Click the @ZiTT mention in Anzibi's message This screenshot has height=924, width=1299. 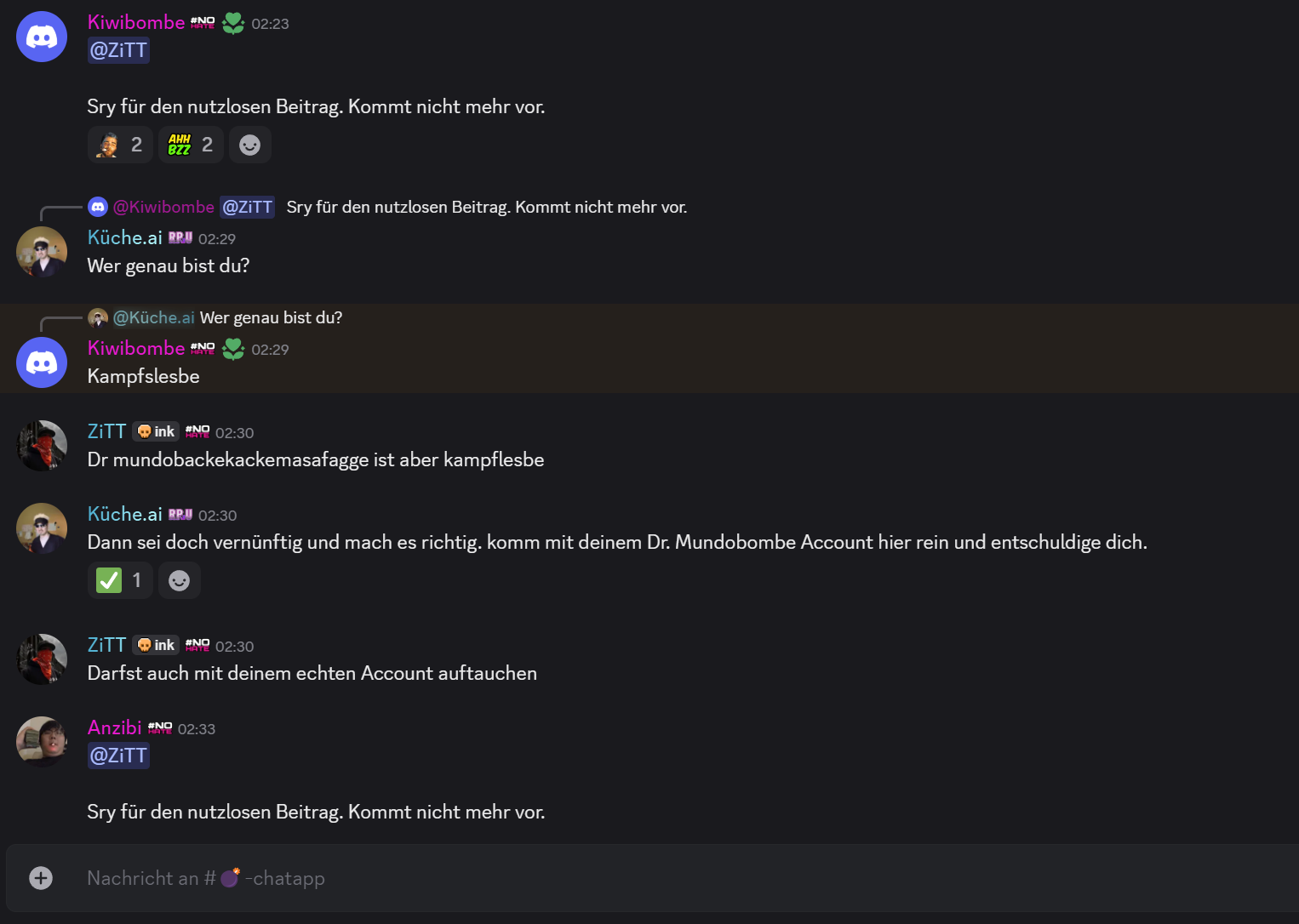[118, 756]
